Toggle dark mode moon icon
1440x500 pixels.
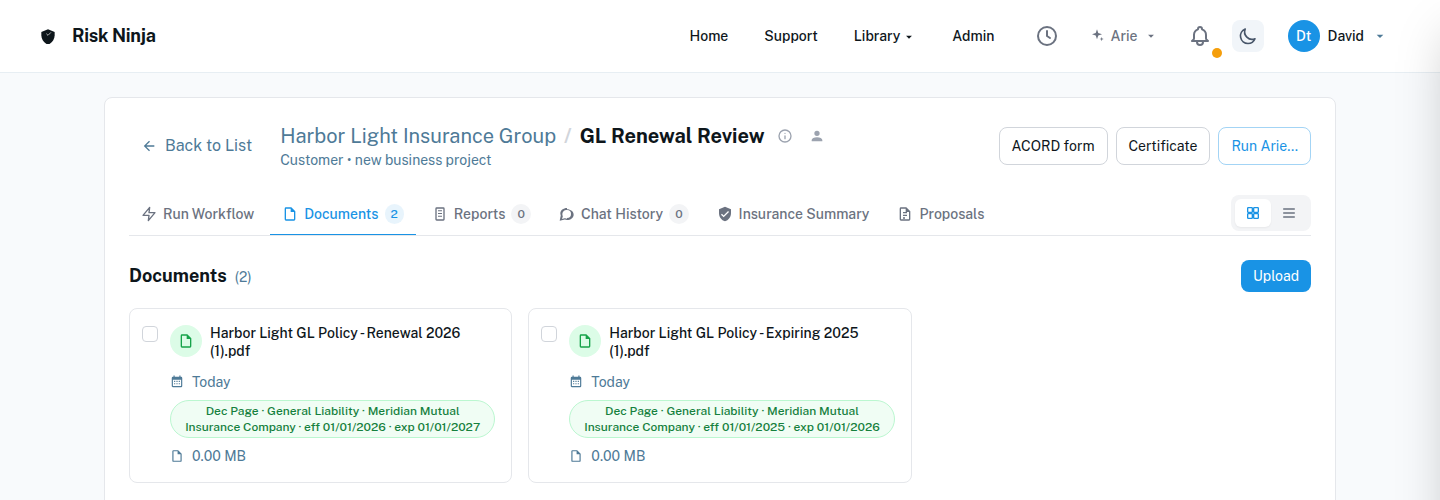coord(1247,36)
